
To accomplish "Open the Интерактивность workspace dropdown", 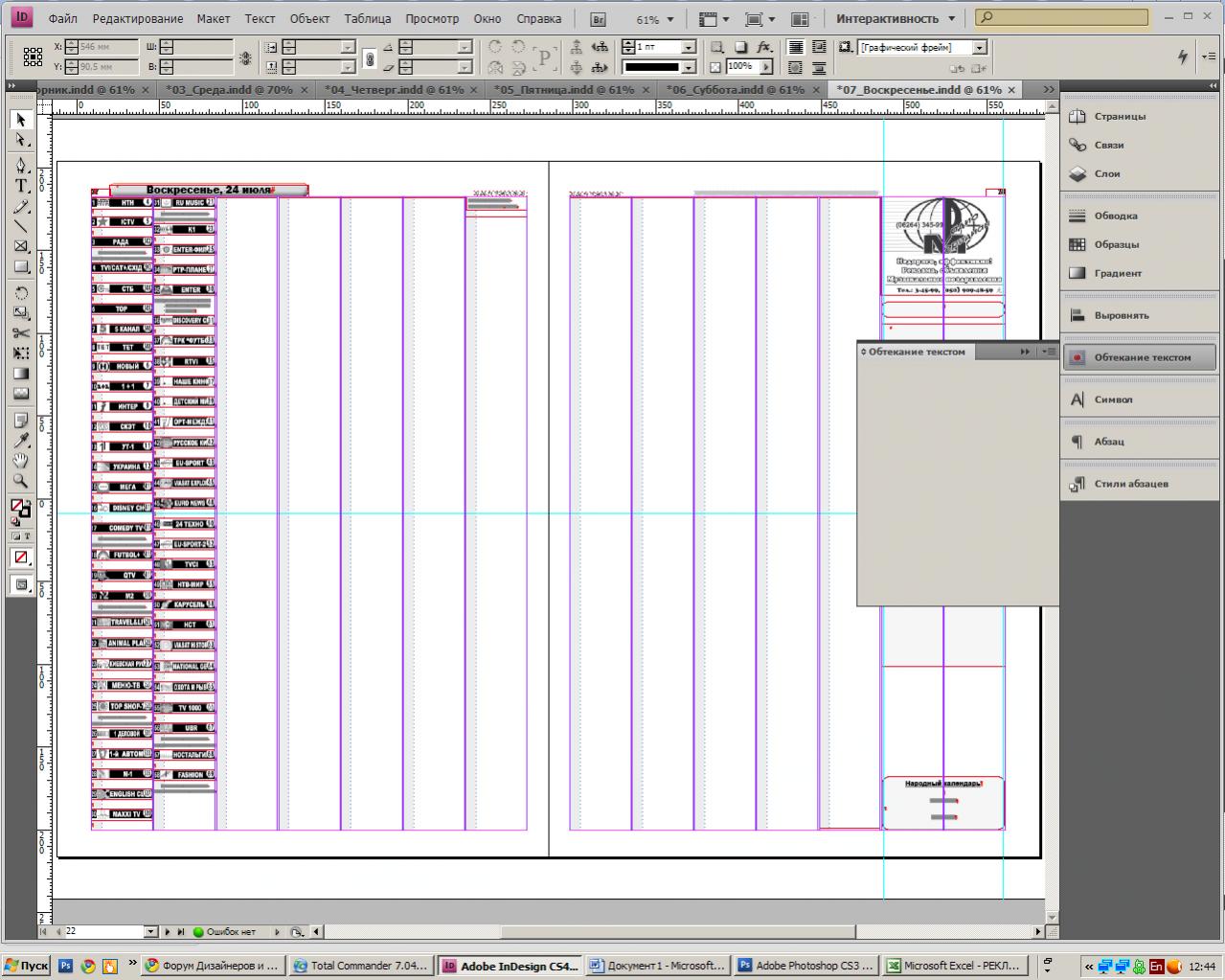I will pos(896,18).
